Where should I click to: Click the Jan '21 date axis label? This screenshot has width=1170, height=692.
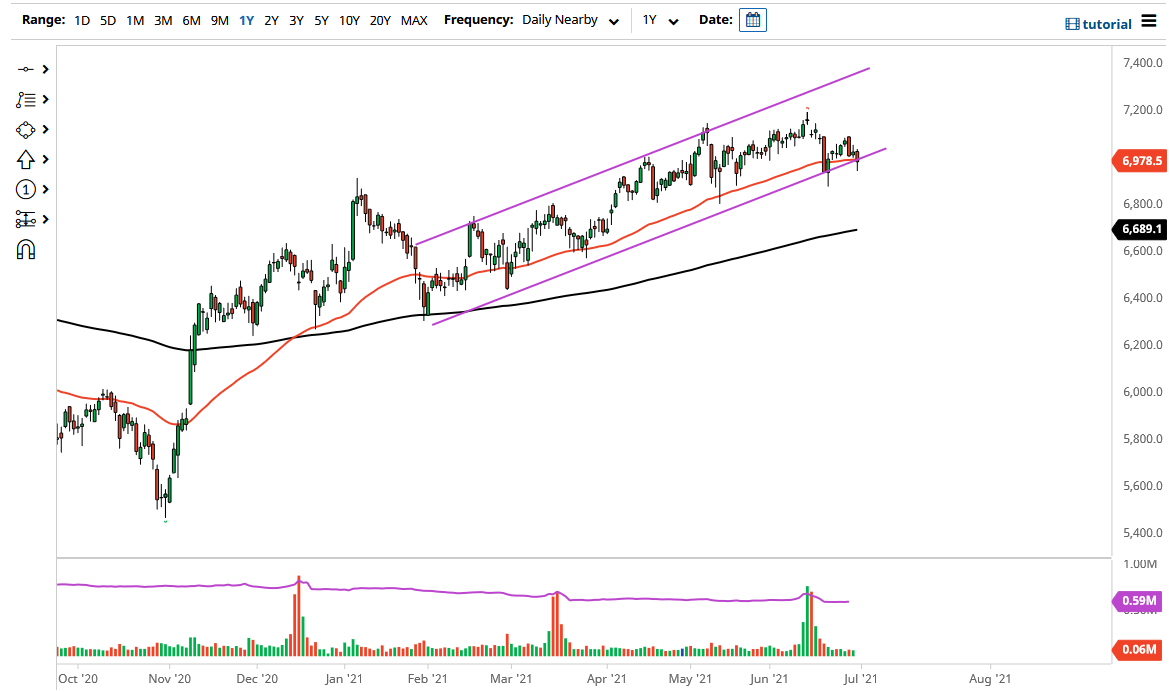[x=344, y=679]
